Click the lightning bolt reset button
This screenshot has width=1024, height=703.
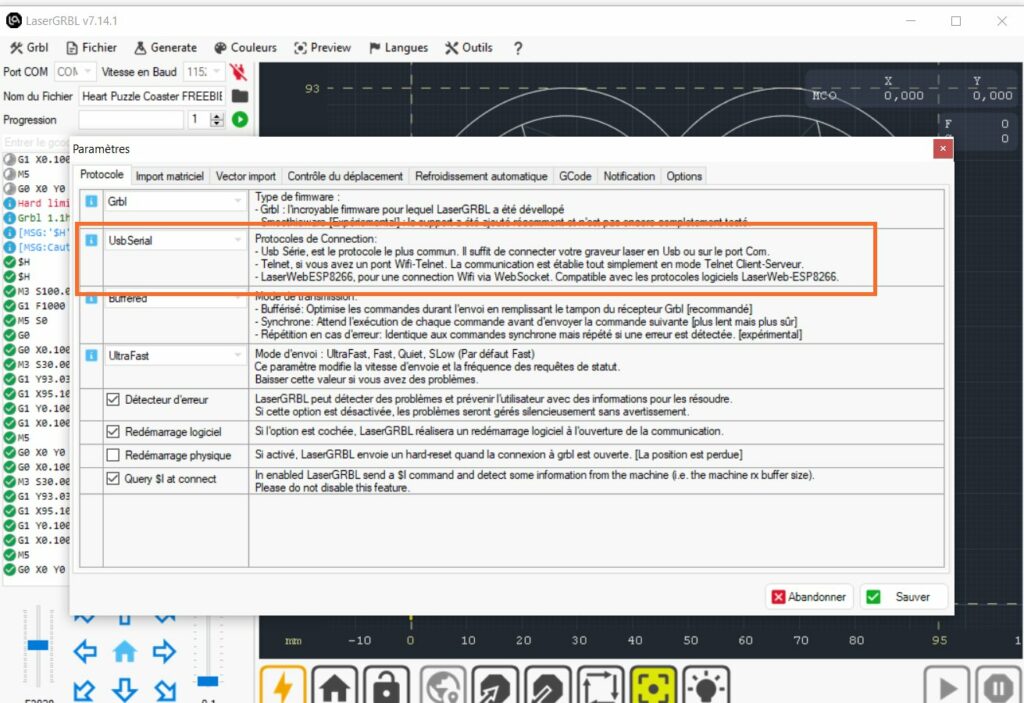pos(282,686)
